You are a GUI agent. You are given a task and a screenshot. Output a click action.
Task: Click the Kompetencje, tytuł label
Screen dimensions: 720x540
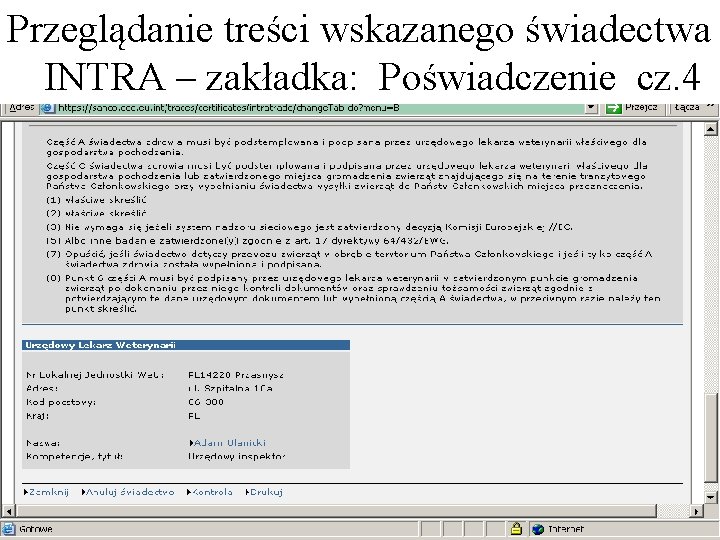74,456
